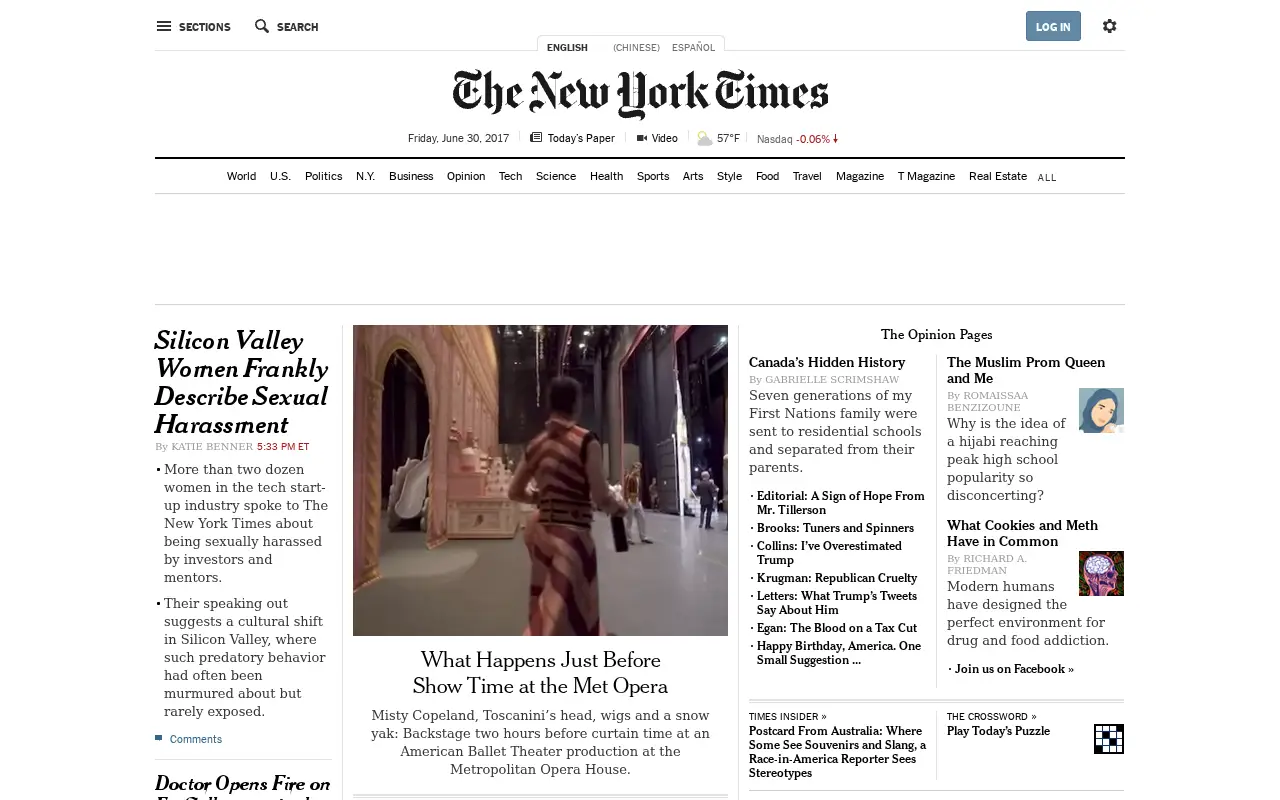
Task: Click the 57°F temperature text
Action: tap(728, 138)
